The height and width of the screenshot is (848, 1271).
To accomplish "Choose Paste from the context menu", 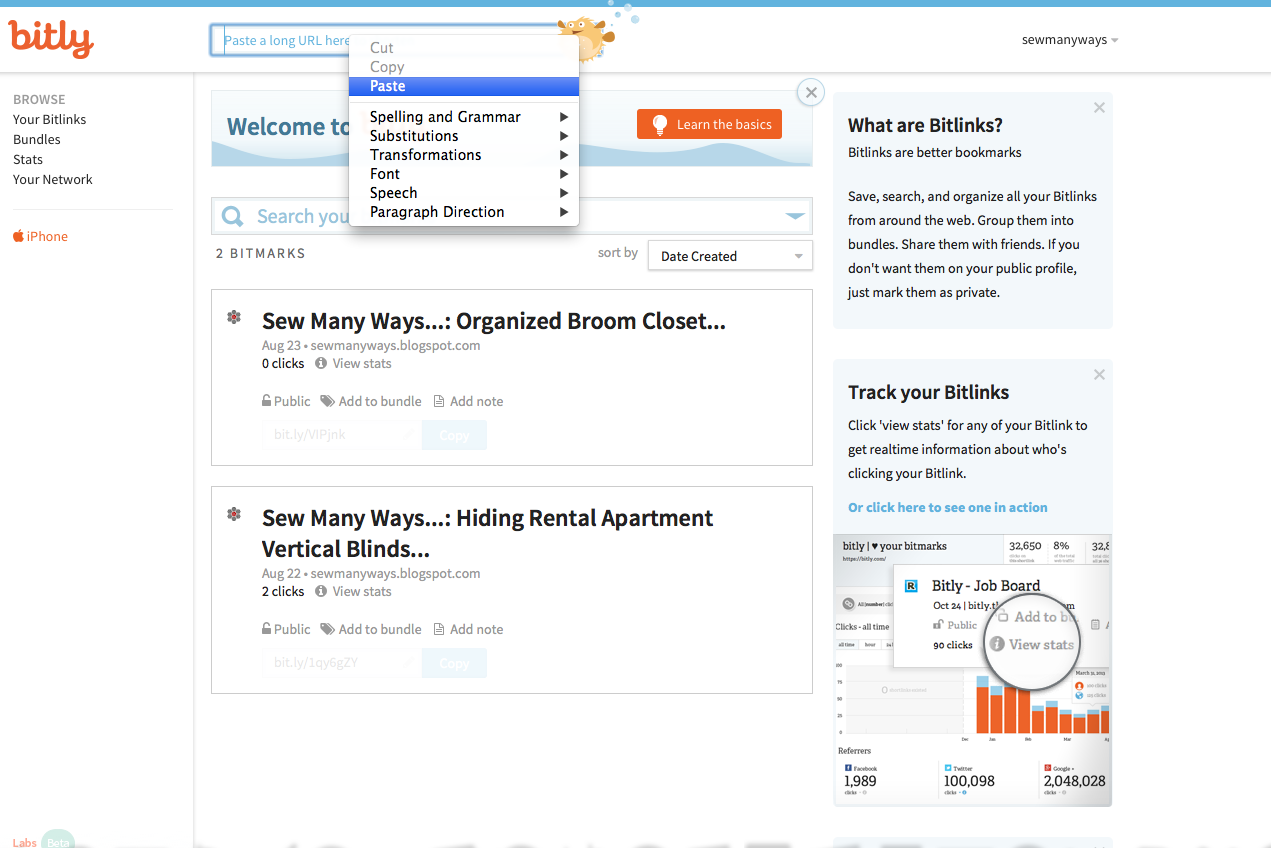I will [x=464, y=86].
